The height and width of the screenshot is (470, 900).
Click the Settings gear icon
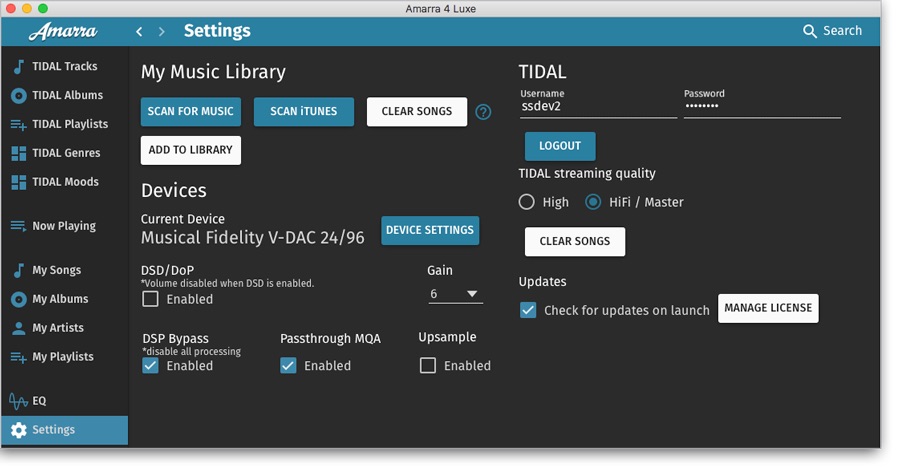pyautogui.click(x=18, y=430)
